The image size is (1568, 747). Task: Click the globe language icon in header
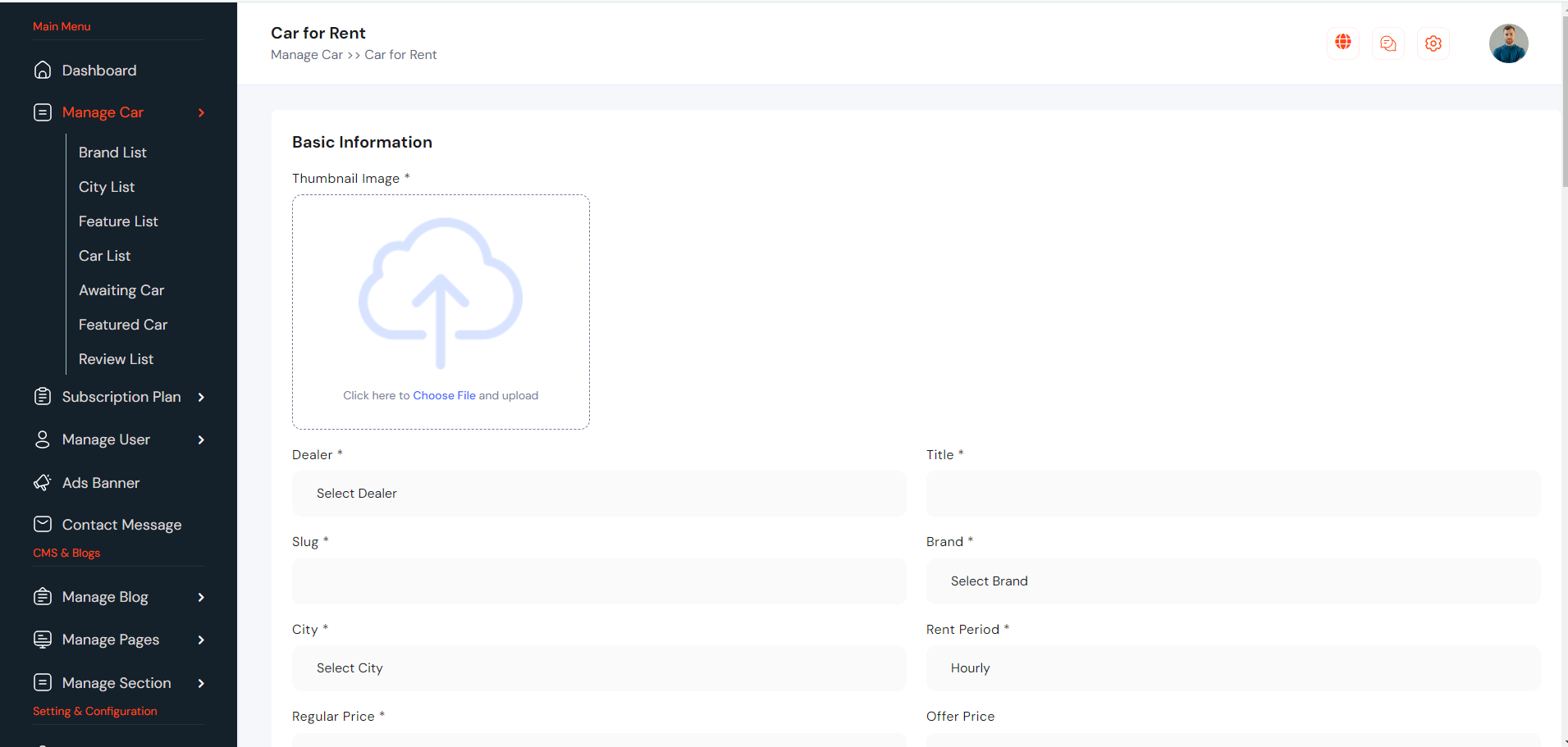point(1342,43)
